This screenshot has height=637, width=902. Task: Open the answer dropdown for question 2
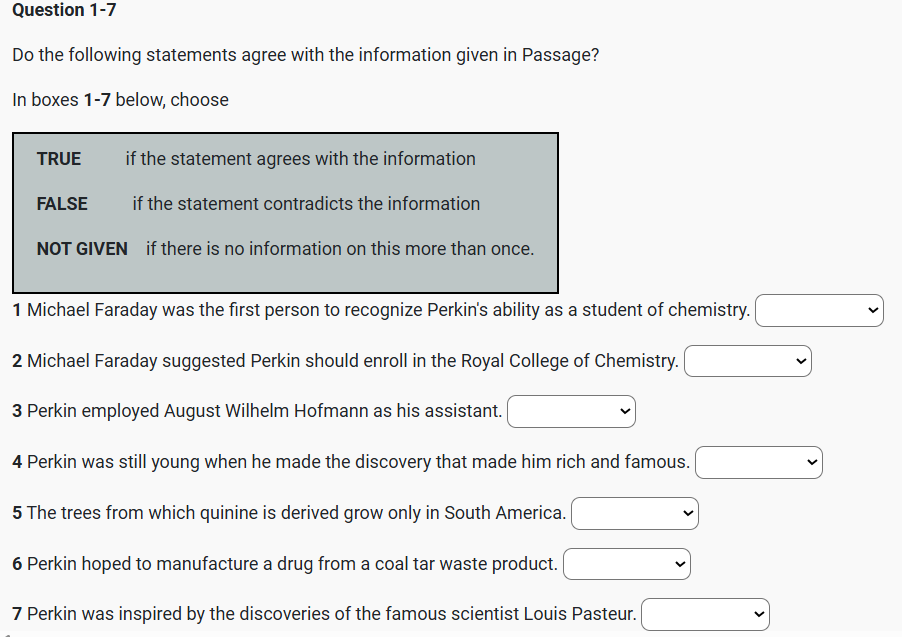747,361
